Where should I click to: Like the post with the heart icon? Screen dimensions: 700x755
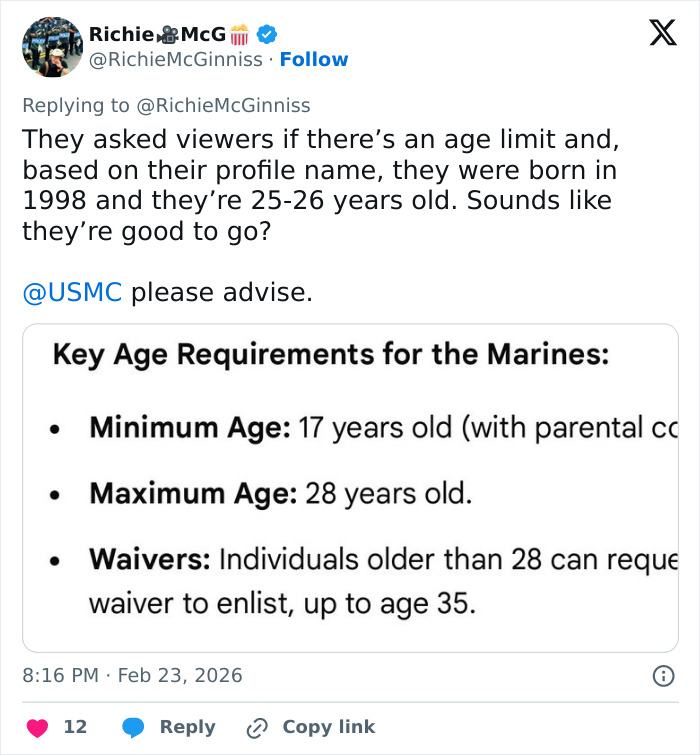tap(37, 727)
